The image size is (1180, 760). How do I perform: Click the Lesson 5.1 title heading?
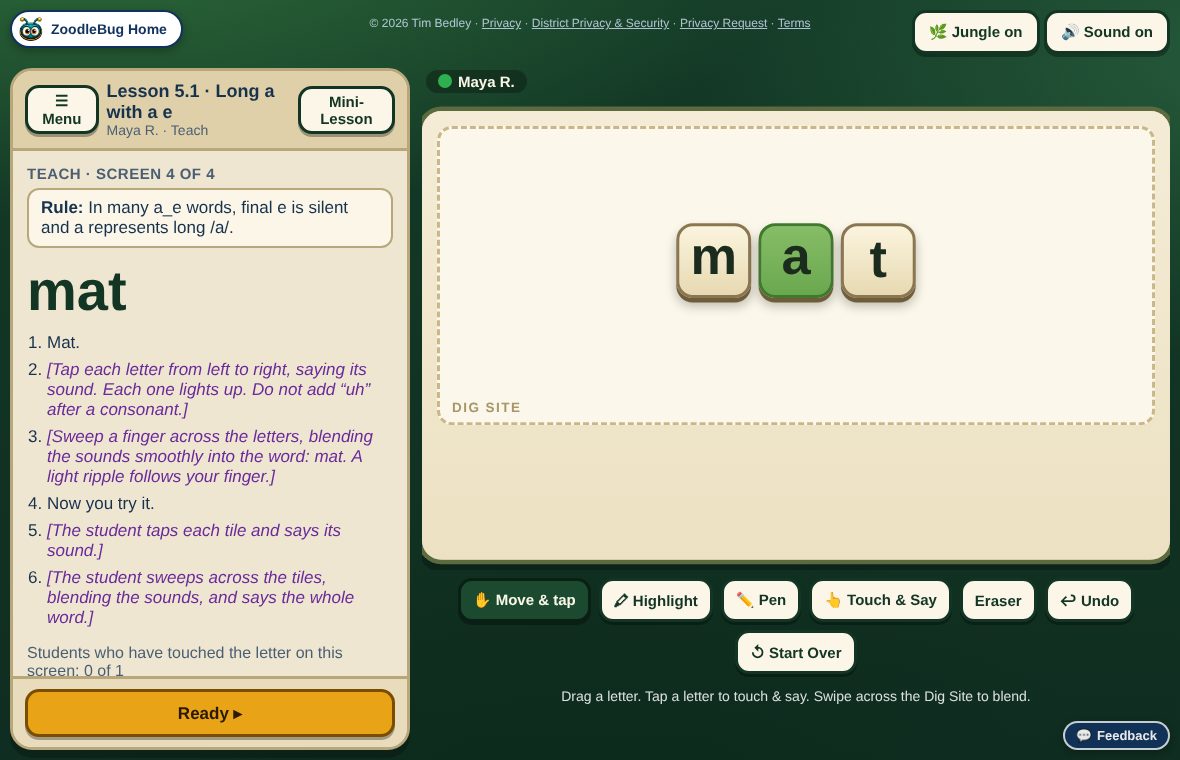point(190,102)
